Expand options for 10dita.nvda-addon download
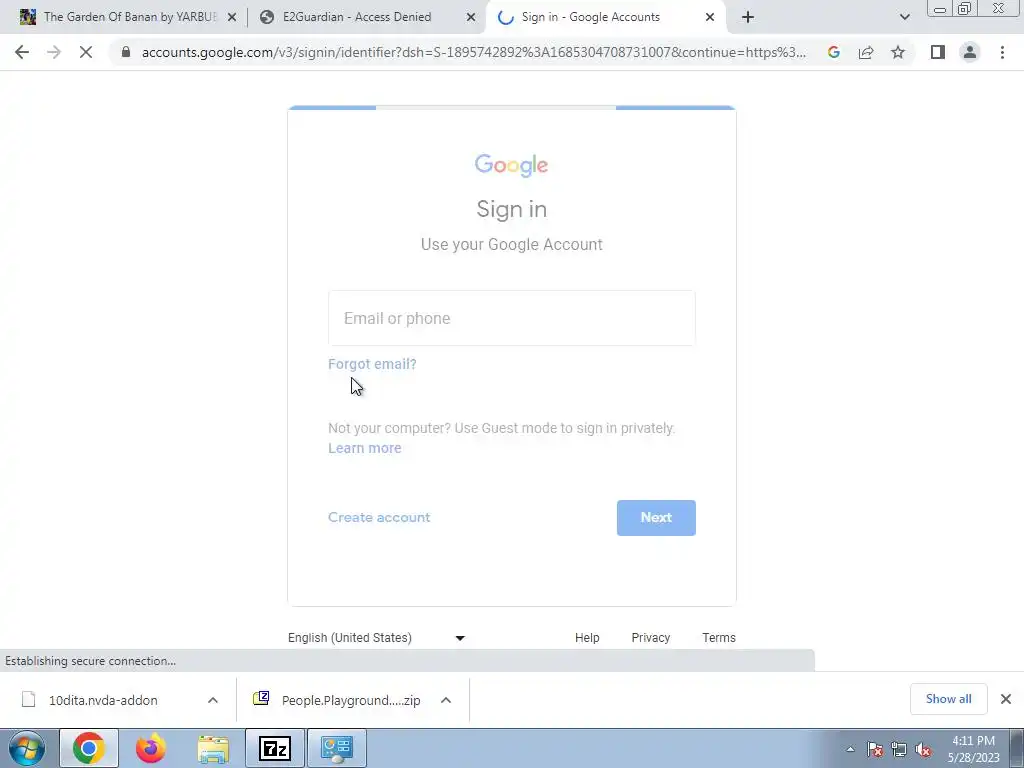This screenshot has width=1024, height=768. [213, 700]
